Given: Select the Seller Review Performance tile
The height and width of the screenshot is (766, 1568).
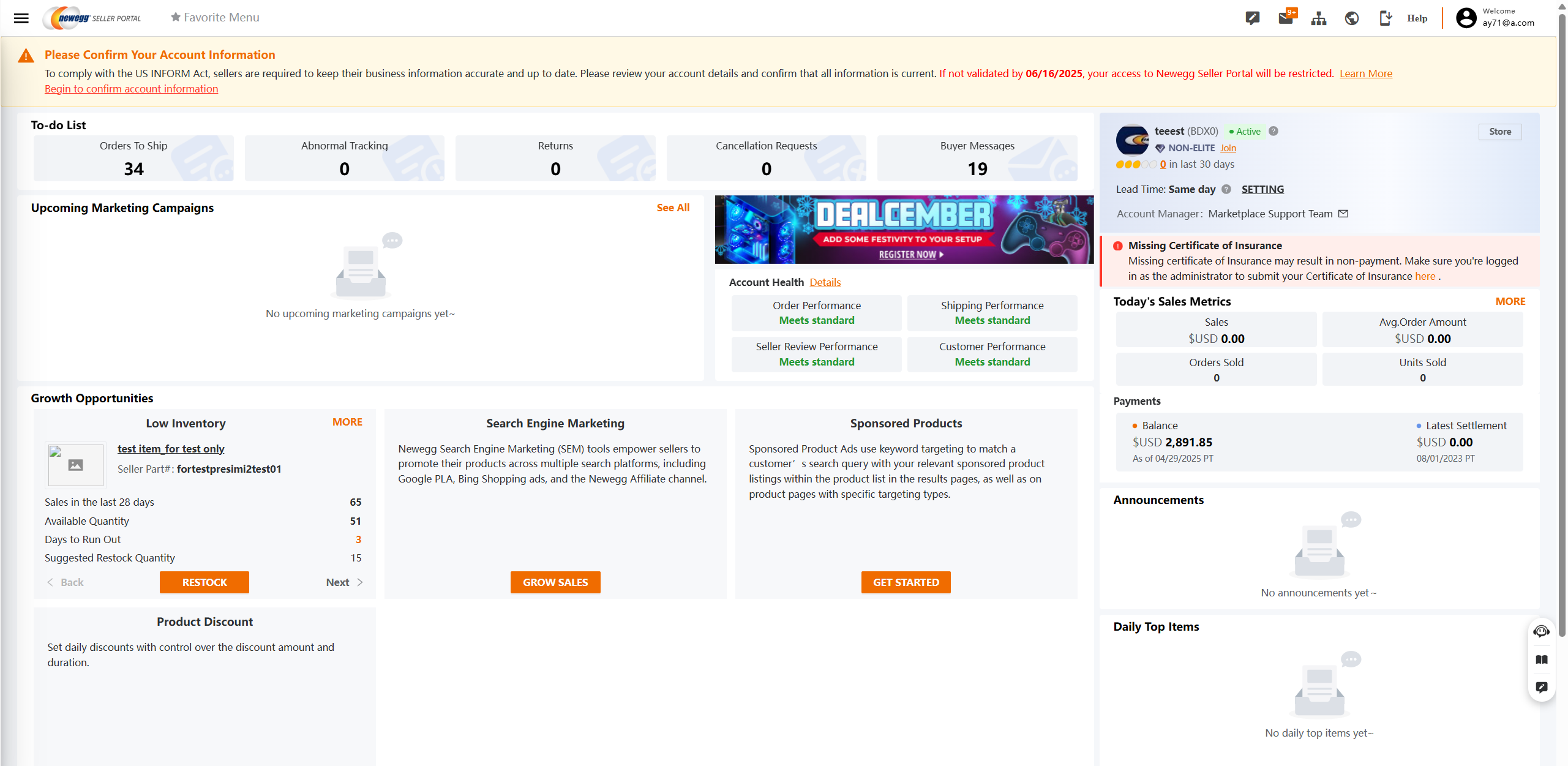Looking at the screenshot, I should [816, 354].
